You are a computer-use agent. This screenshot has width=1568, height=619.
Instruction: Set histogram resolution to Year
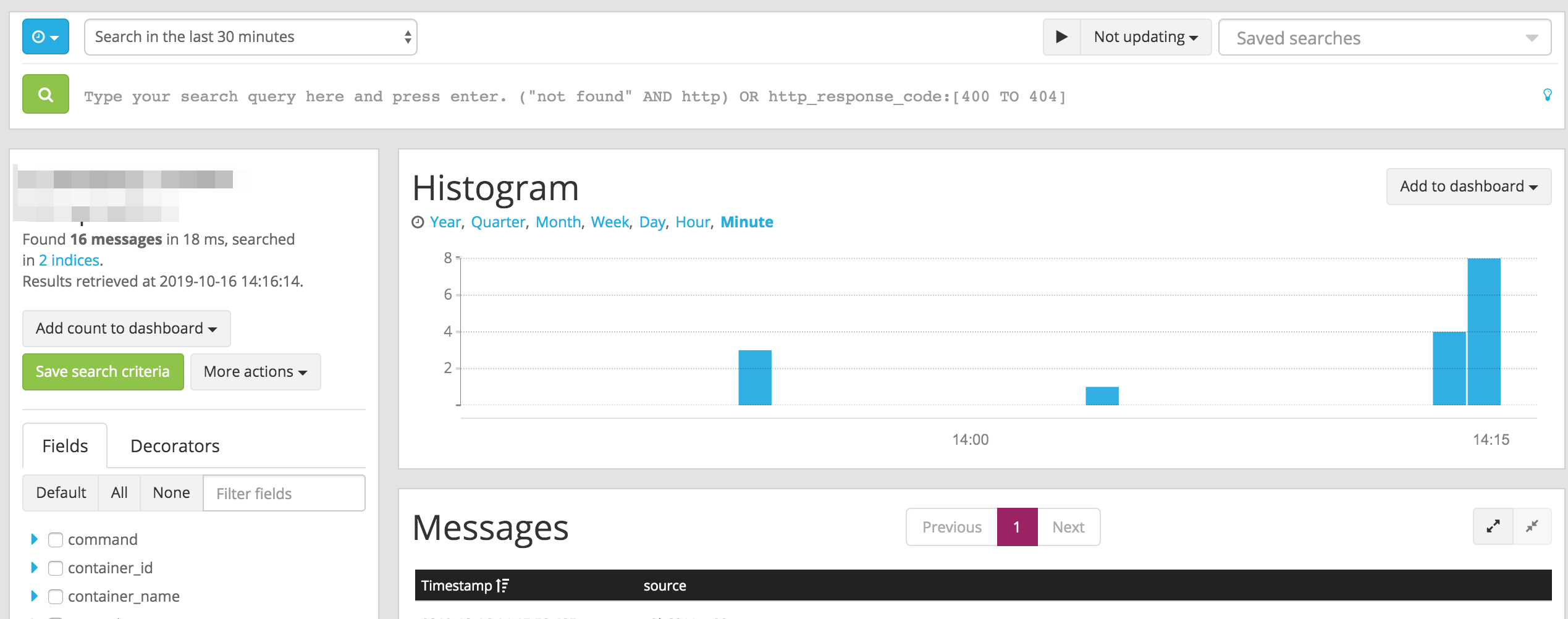tap(445, 222)
